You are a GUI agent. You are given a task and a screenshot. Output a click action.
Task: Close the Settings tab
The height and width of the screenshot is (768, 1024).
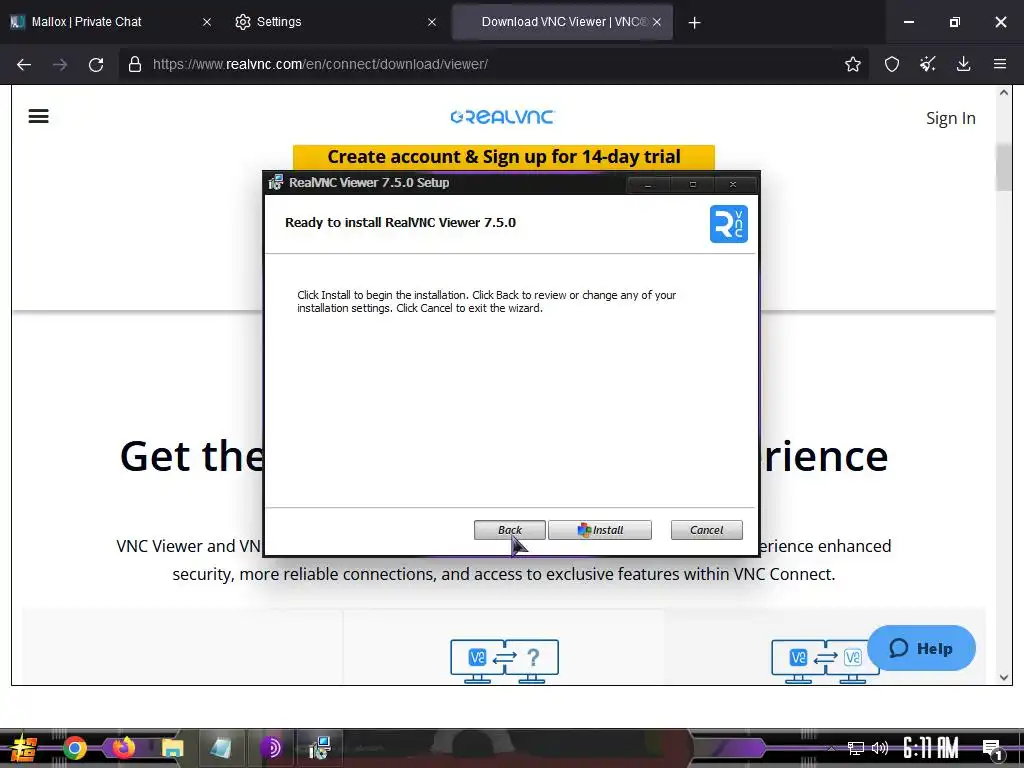tap(432, 22)
